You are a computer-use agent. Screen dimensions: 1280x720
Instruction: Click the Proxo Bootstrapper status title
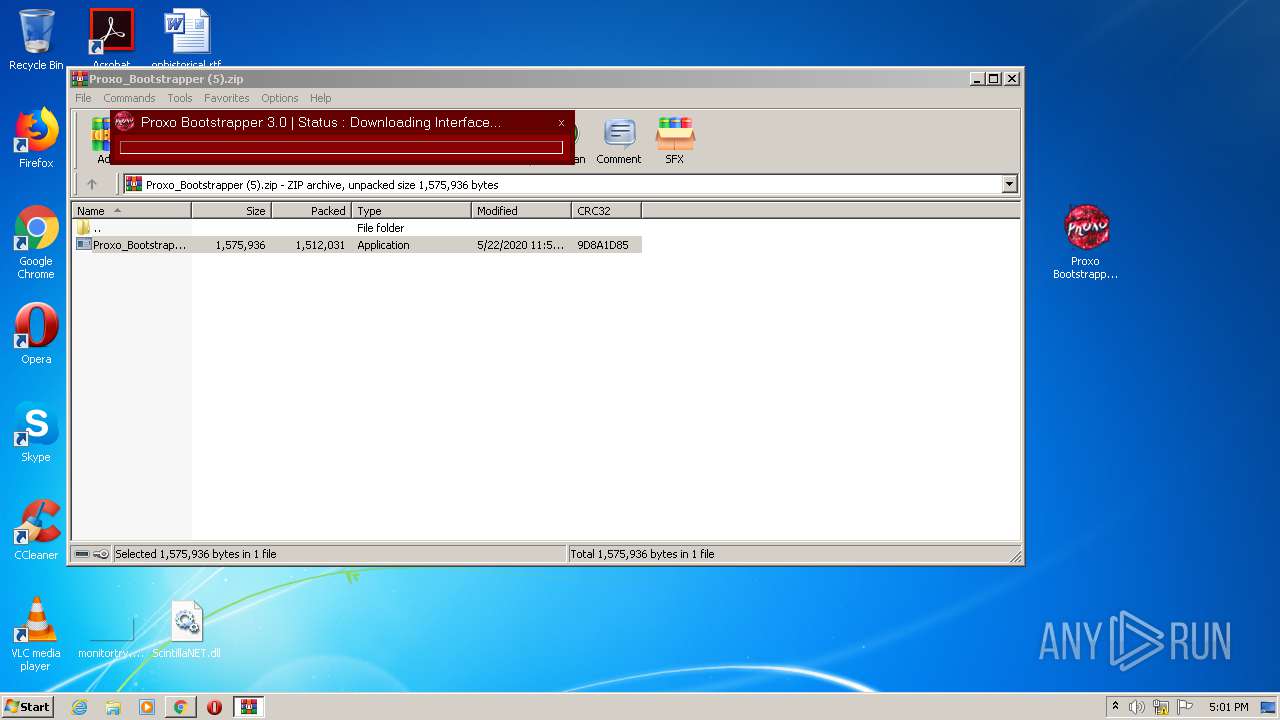coord(320,122)
